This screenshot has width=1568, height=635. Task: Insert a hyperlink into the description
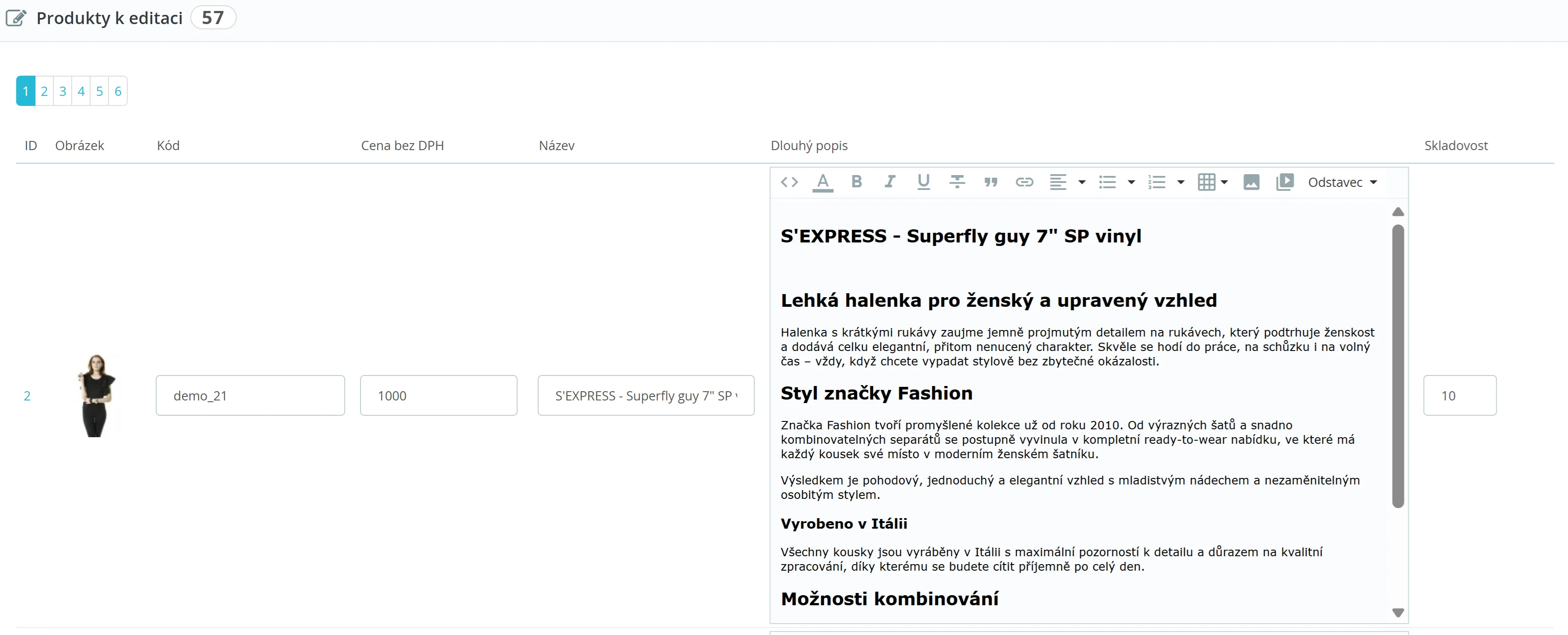click(x=1024, y=182)
